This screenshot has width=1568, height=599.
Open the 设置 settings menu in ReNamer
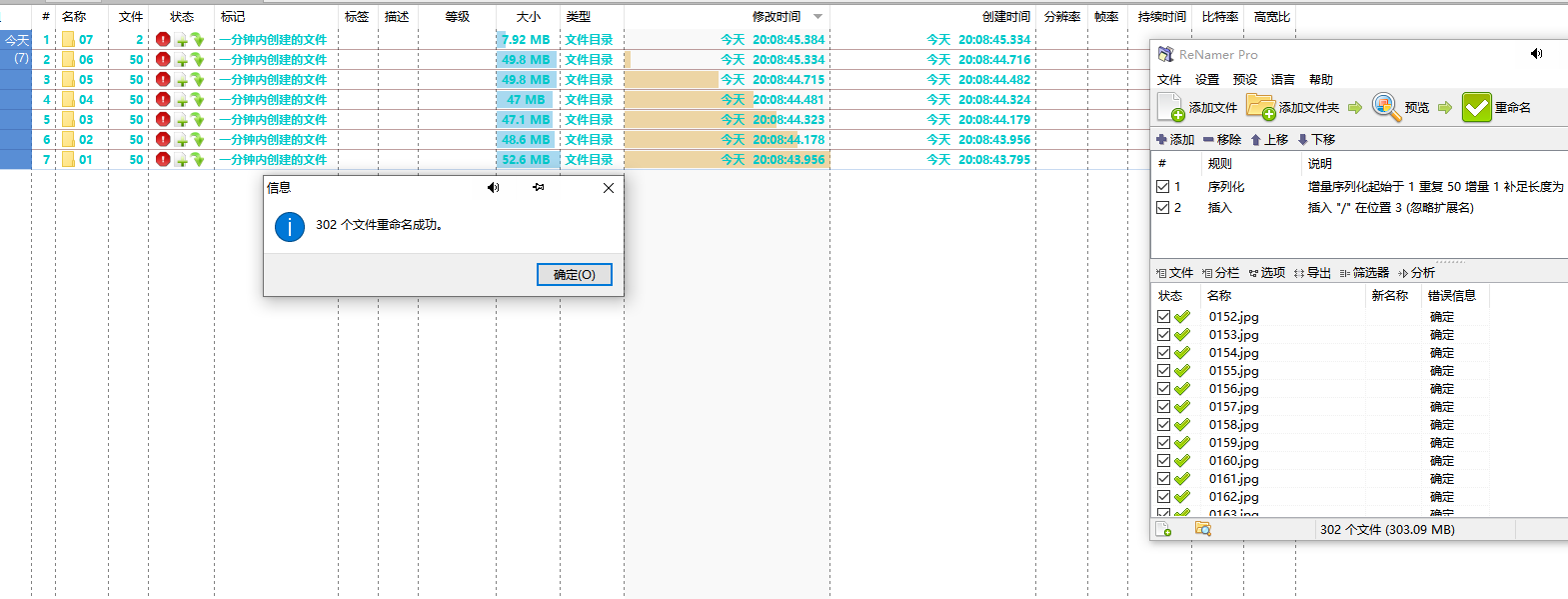(x=1207, y=80)
